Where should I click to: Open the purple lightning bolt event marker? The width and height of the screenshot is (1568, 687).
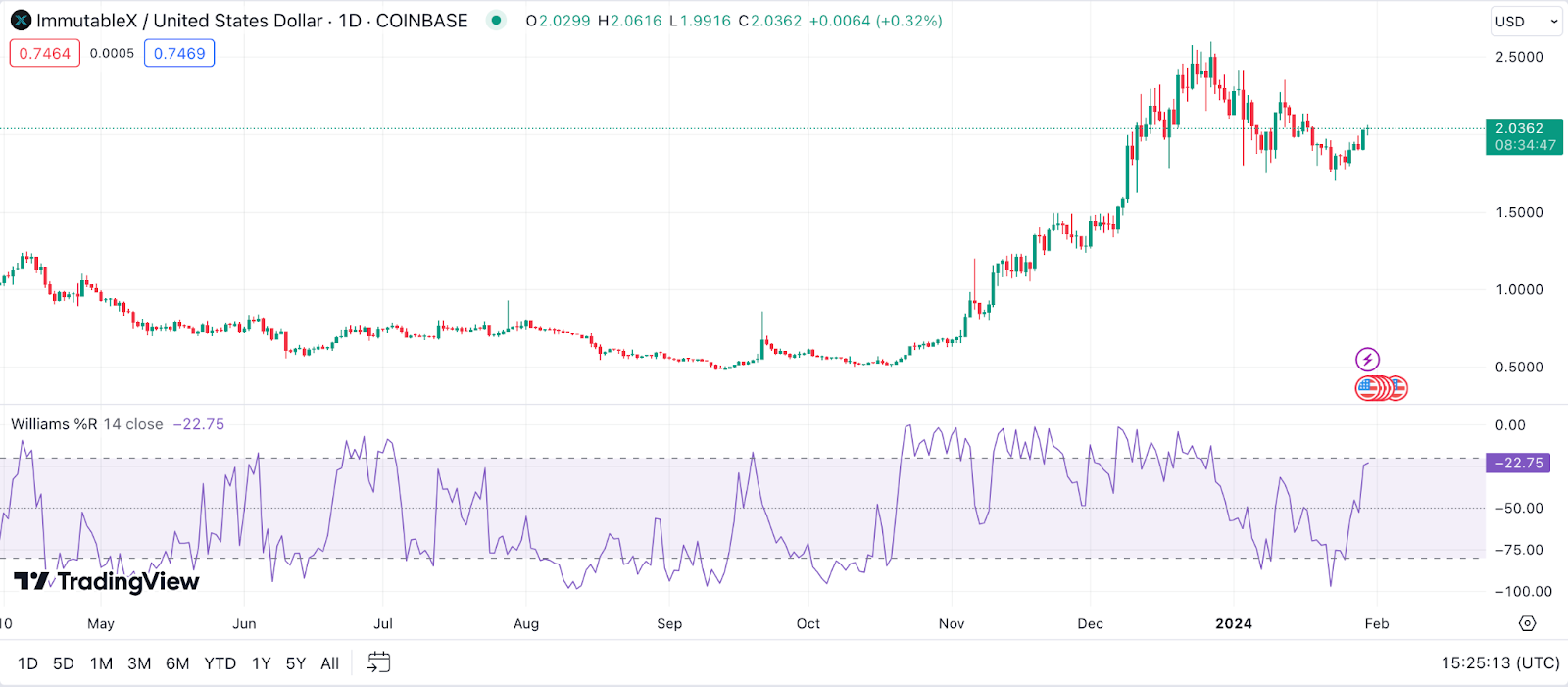click(1367, 360)
